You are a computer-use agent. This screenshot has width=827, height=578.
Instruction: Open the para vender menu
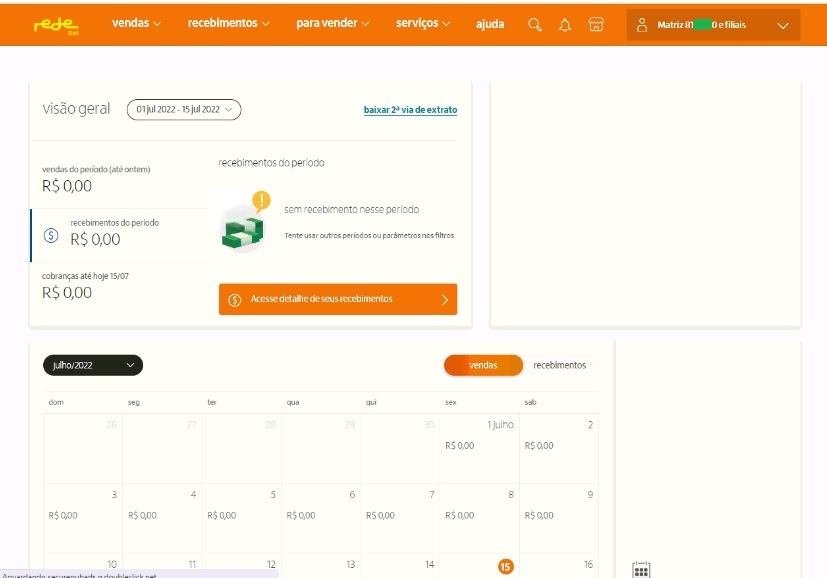[333, 23]
